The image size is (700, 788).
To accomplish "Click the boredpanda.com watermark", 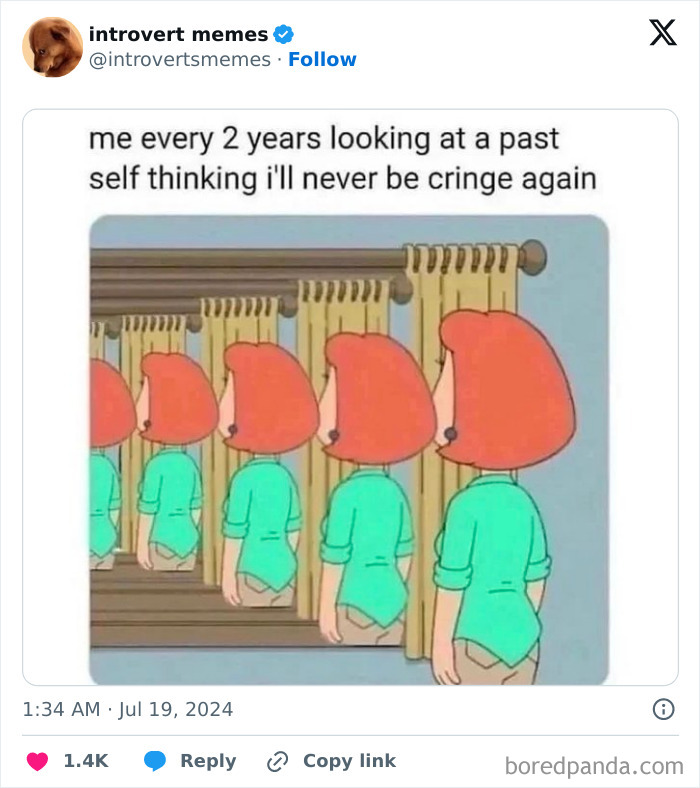I will point(594,766).
